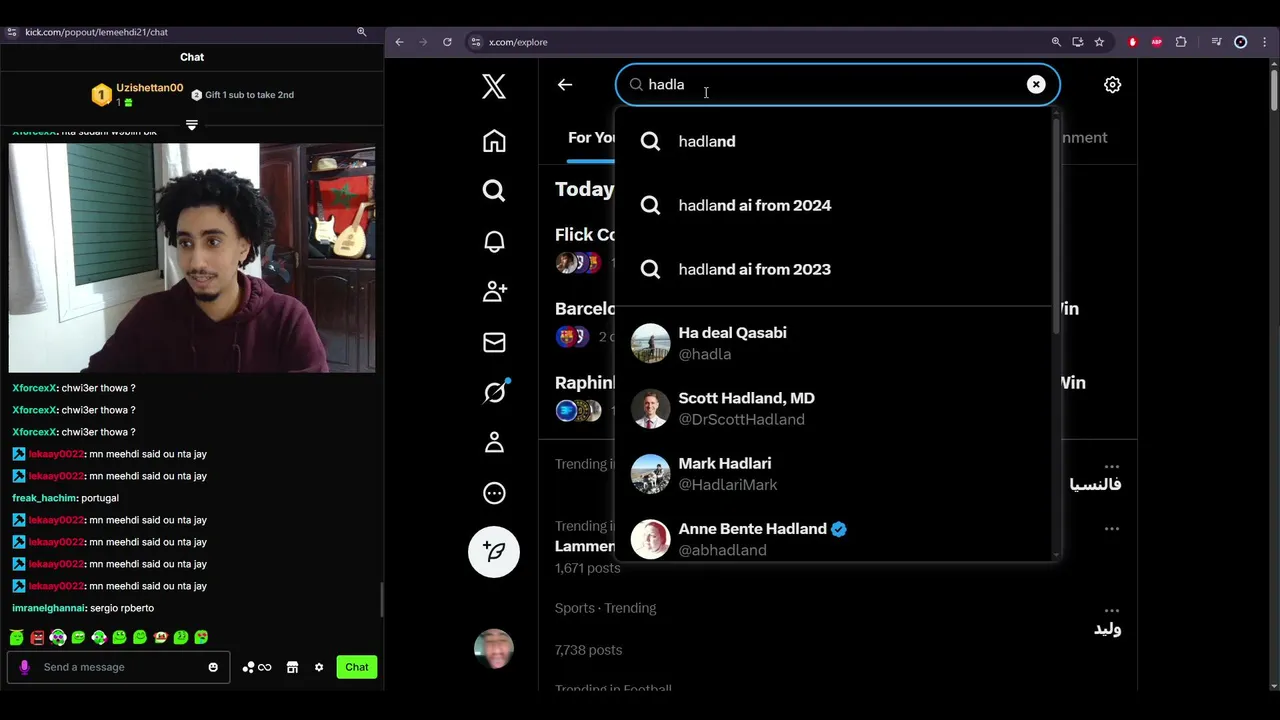Click the x.com/explore address bar
Screen dimensions: 1280x720
[760, 42]
